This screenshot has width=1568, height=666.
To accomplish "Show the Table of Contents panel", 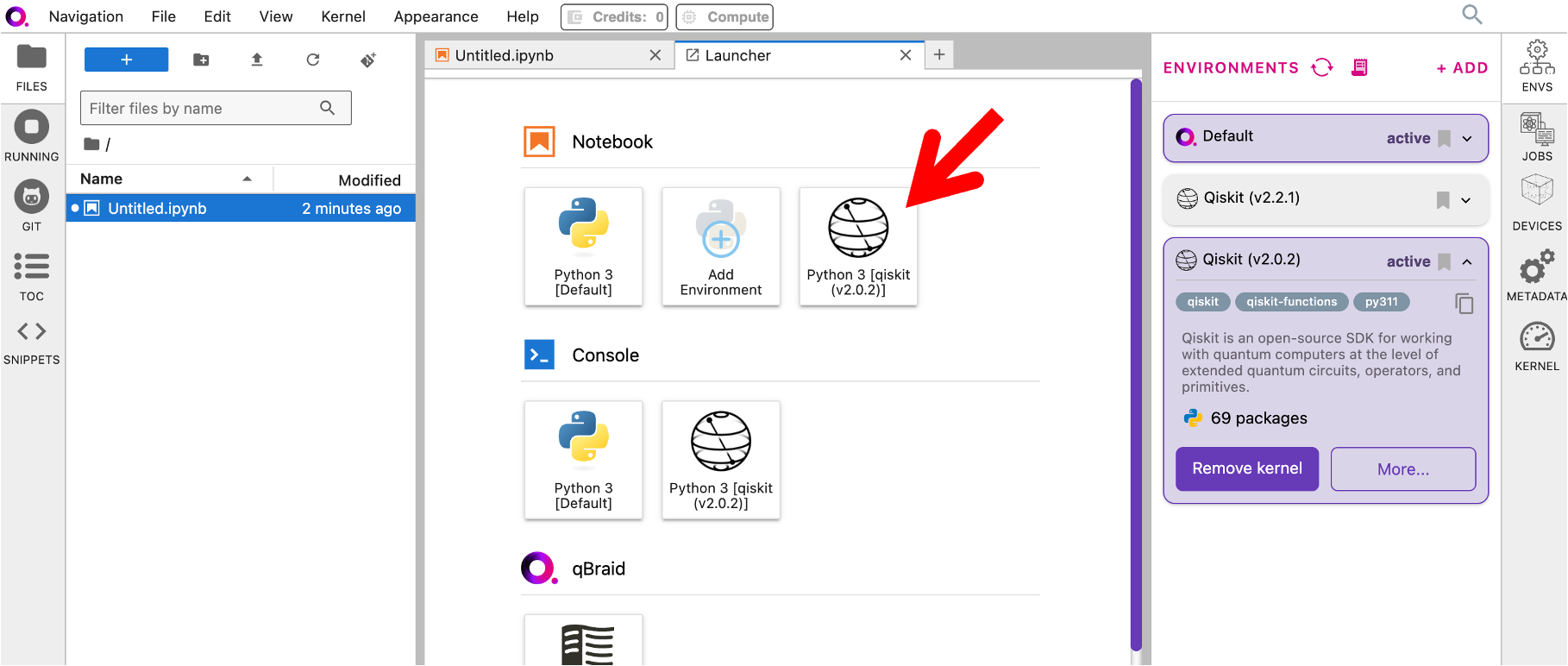I will click(x=32, y=276).
